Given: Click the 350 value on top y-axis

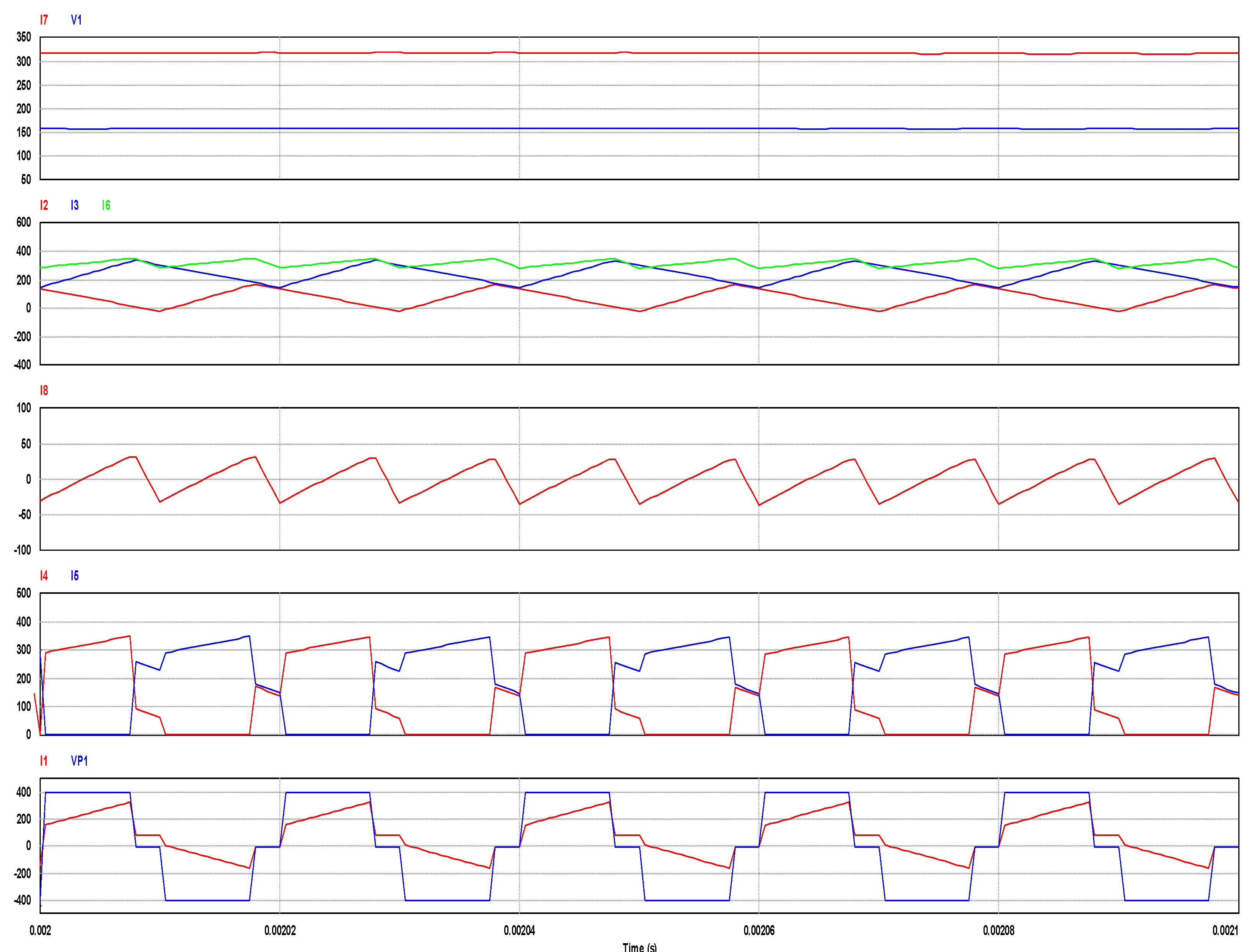Looking at the screenshot, I should (24, 37).
